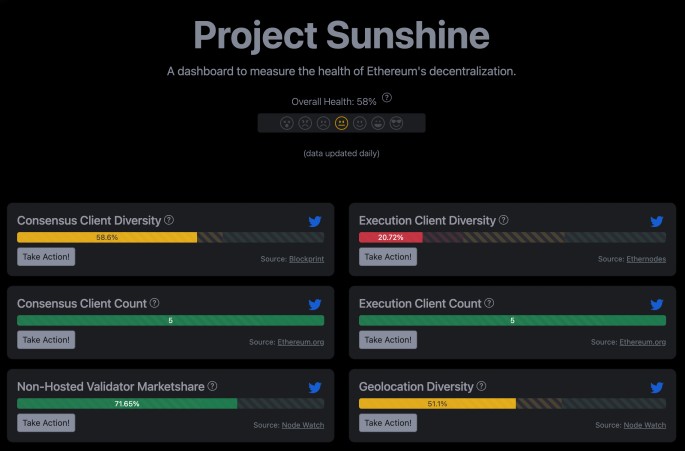Share Execution Client Count via Twitter icon
Screen dimensions: 685x451
(657, 304)
